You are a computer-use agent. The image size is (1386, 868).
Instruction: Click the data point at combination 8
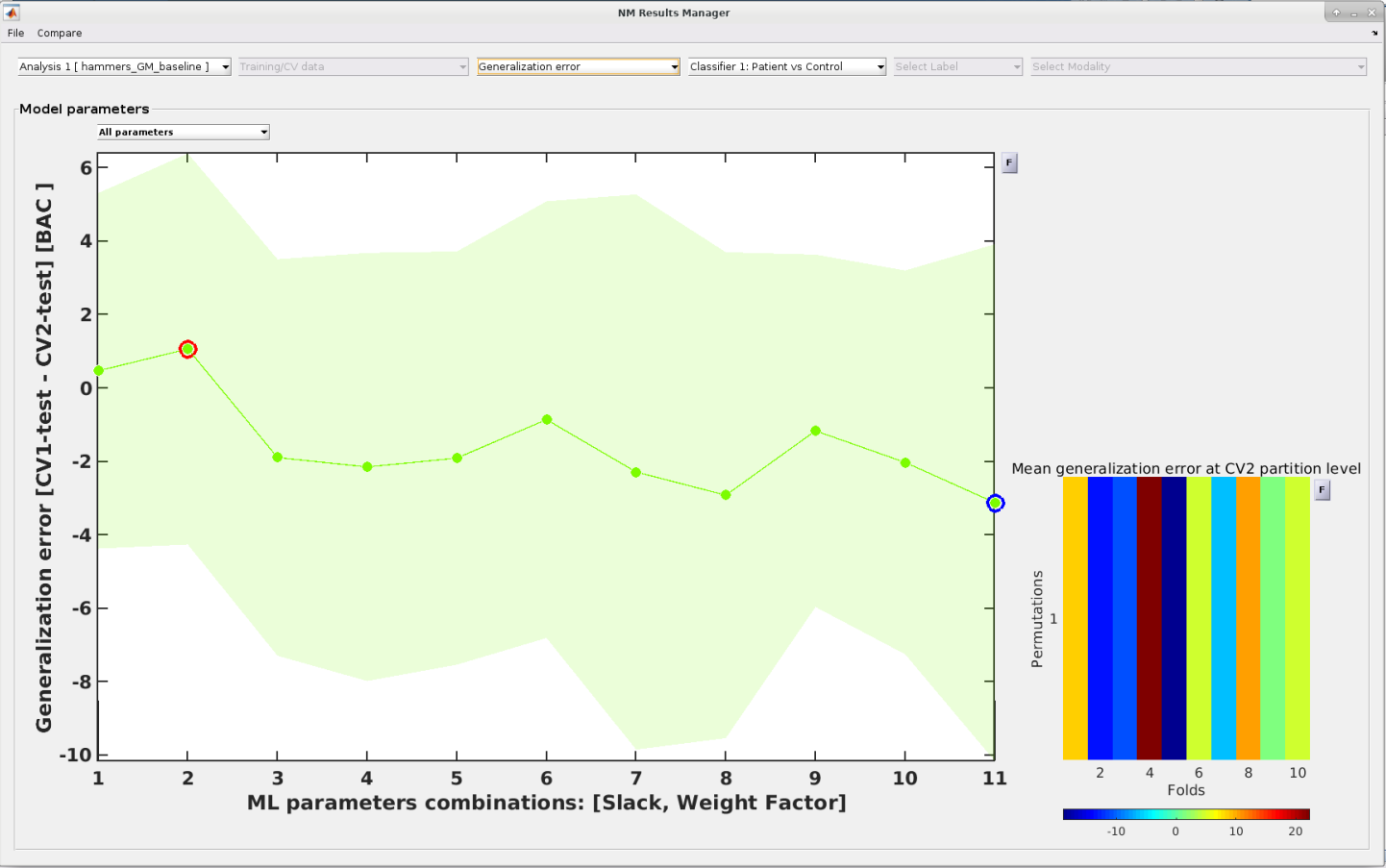[x=726, y=495]
